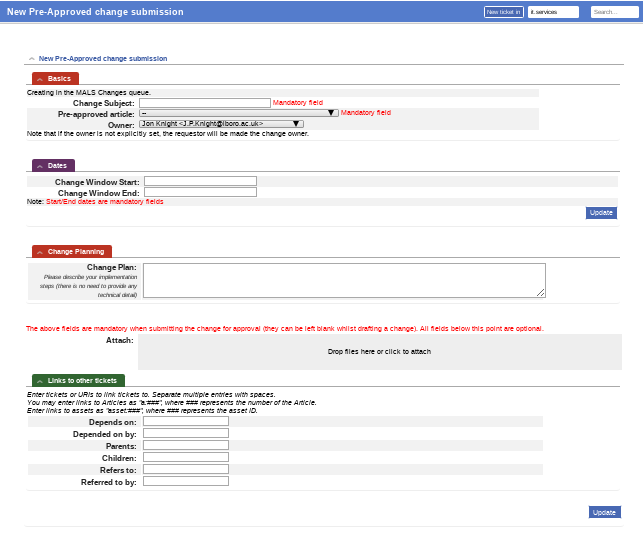Click the Children input field
This screenshot has height=543, width=643.
point(185,457)
